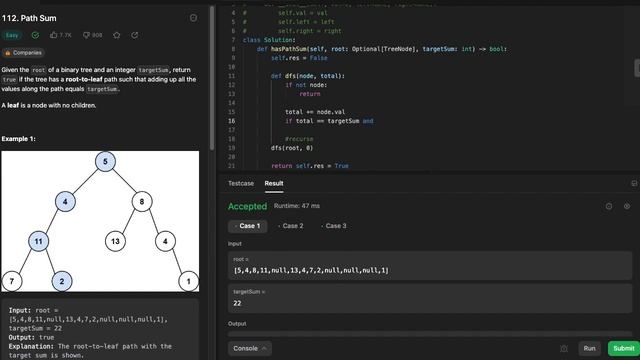The image size is (640, 360).
Task: Click the thumbs down dislike icon
Action: click(x=86, y=35)
